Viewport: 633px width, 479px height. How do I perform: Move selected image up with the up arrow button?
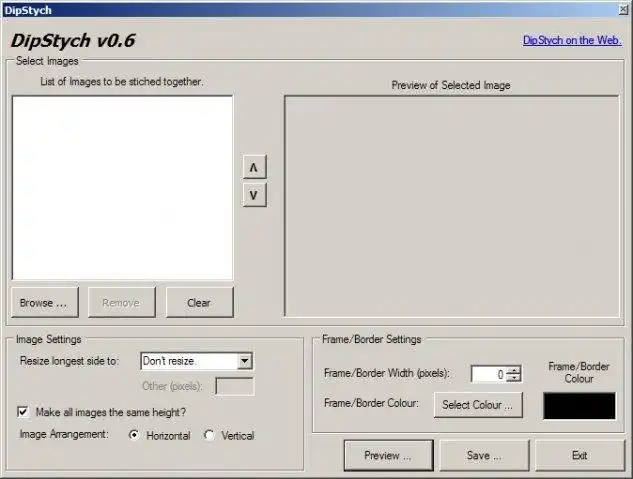tap(255, 167)
